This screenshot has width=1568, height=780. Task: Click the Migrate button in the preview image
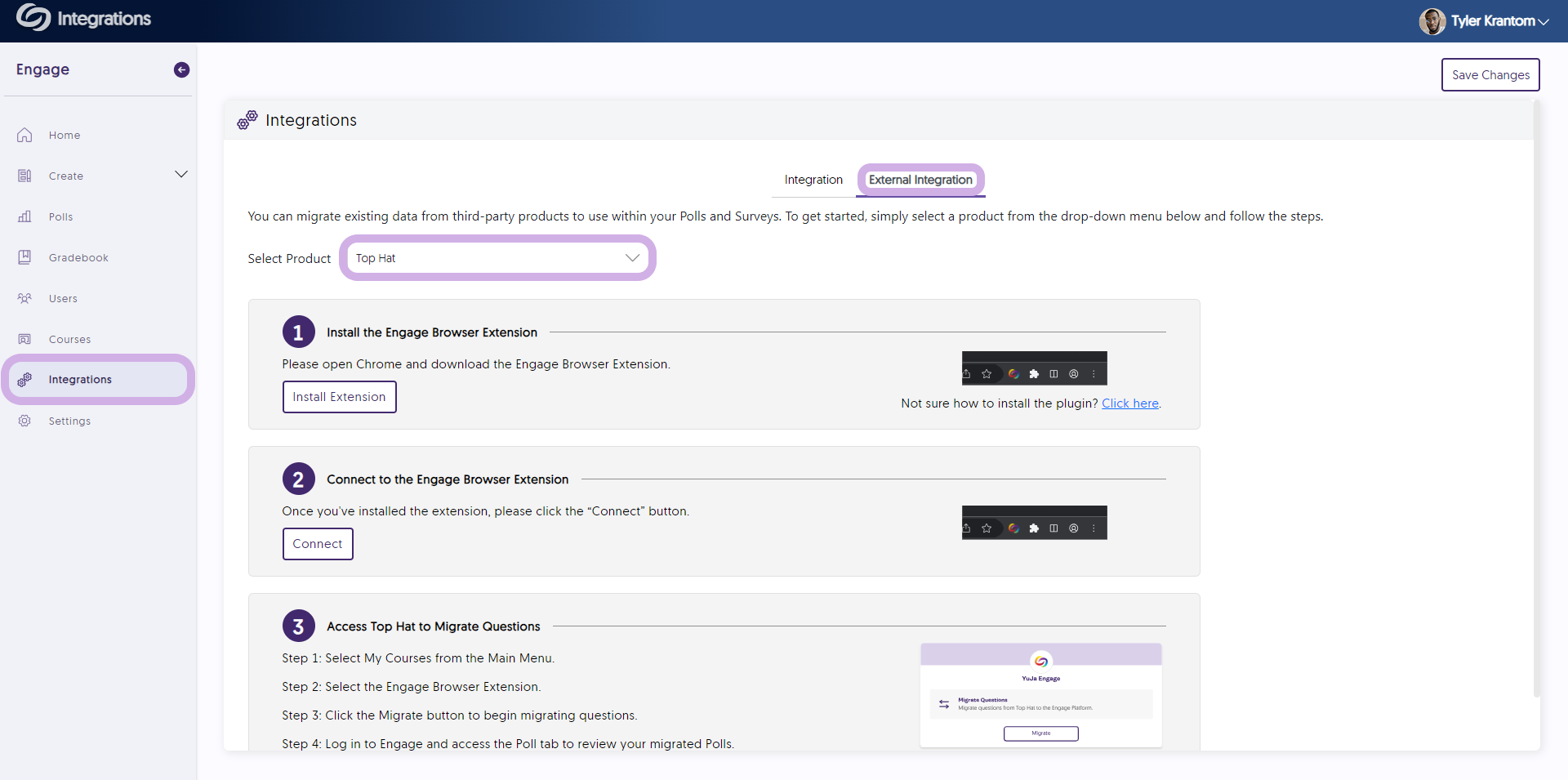pos(1040,733)
